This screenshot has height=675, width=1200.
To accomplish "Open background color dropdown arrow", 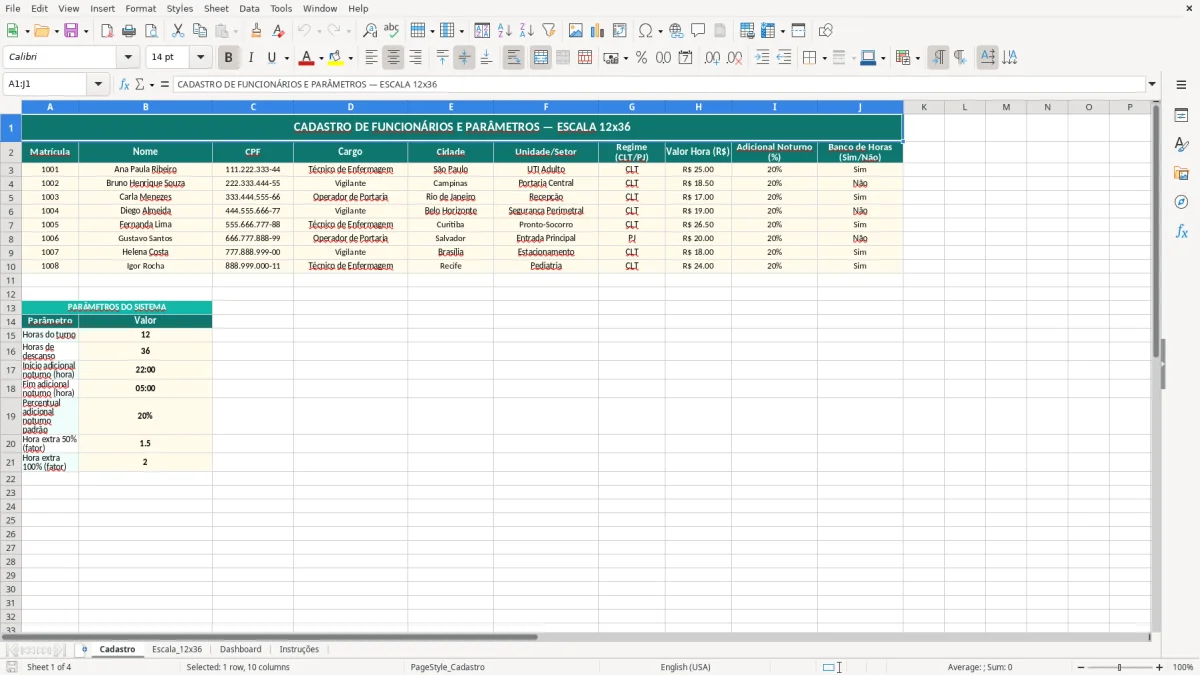I will coord(350,58).
